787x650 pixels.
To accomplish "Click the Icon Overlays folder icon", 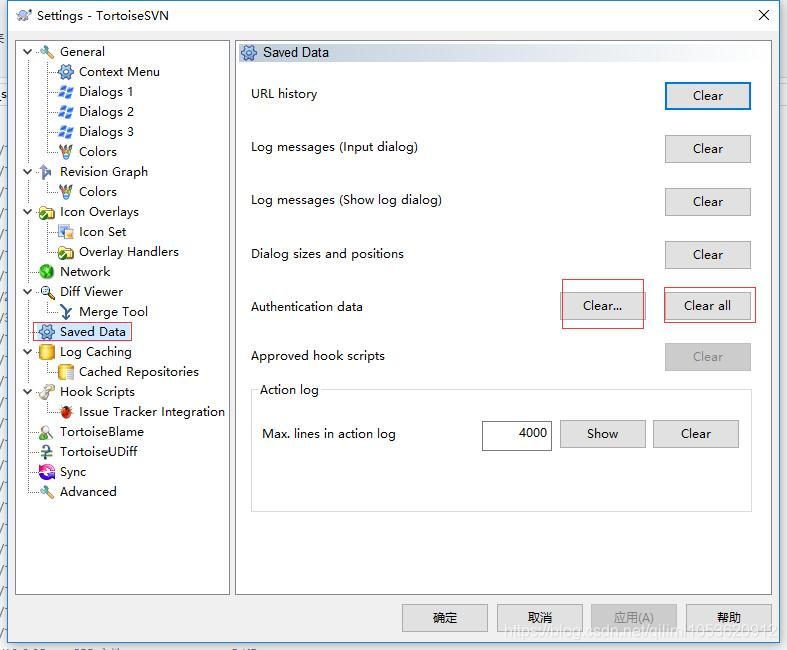I will point(47,212).
